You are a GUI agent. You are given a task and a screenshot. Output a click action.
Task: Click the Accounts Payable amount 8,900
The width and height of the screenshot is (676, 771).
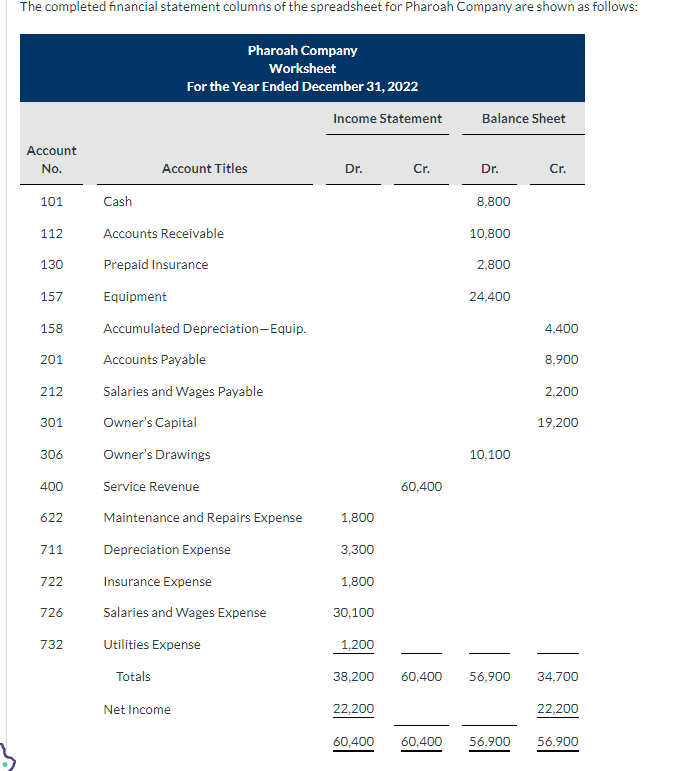tap(561, 359)
